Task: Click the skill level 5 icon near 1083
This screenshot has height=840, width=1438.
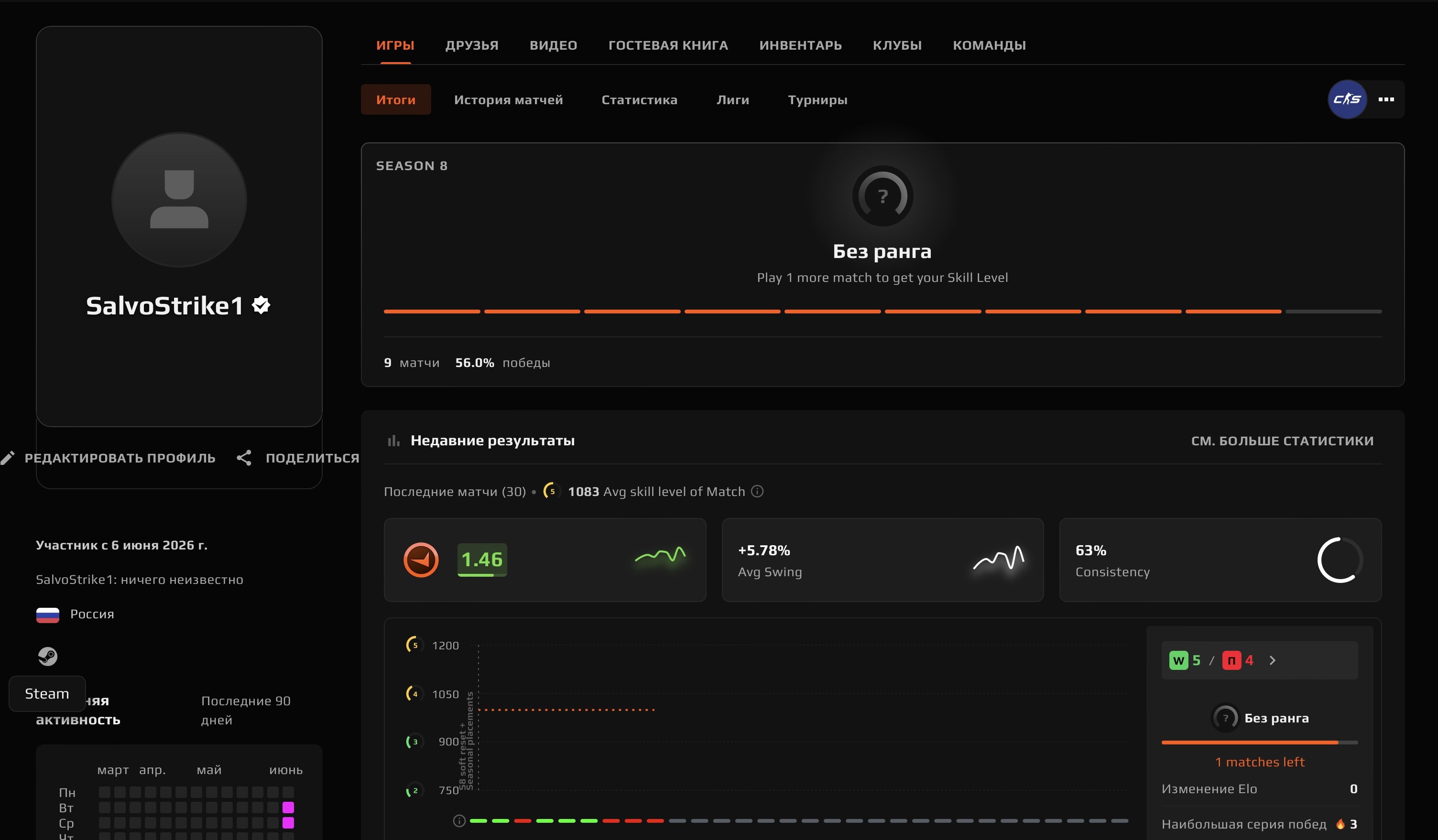Action: (x=551, y=491)
